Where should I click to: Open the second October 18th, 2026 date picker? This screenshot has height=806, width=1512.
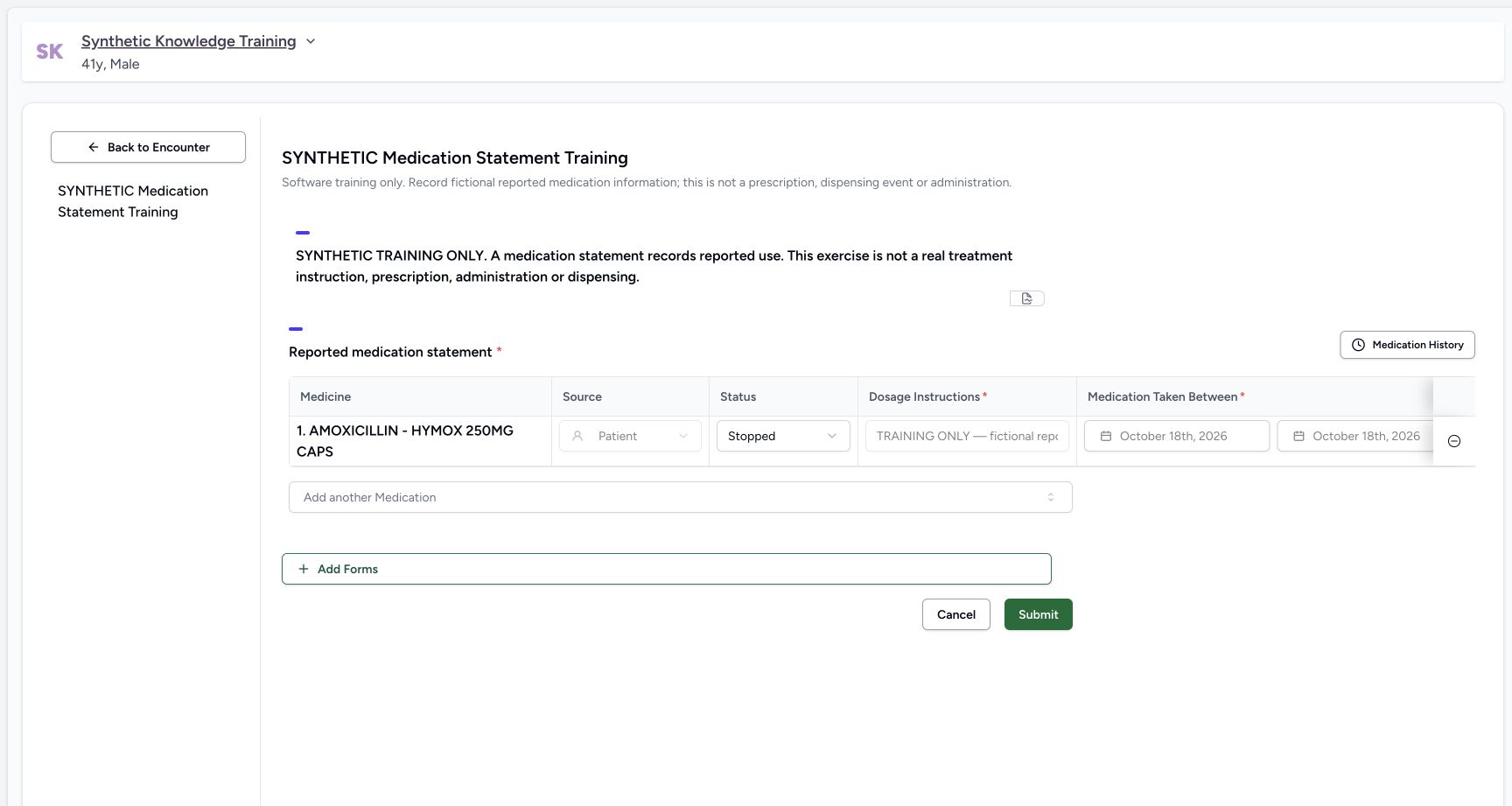[1357, 436]
